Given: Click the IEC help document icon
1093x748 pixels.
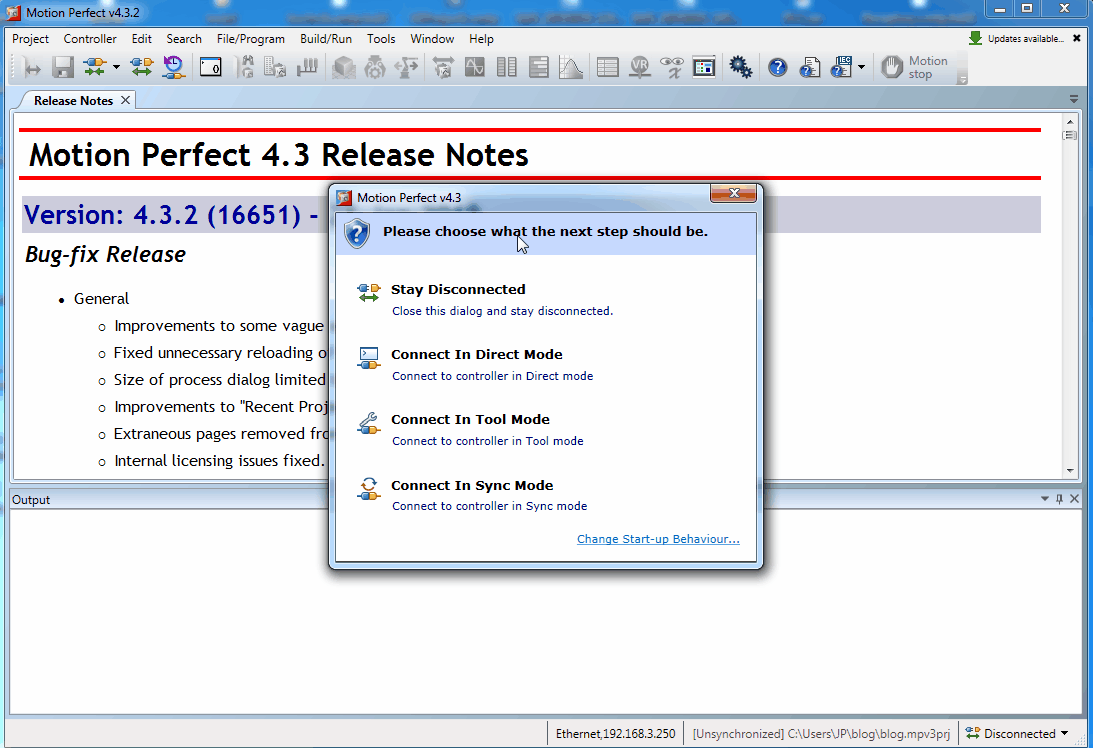Looking at the screenshot, I should 841,68.
